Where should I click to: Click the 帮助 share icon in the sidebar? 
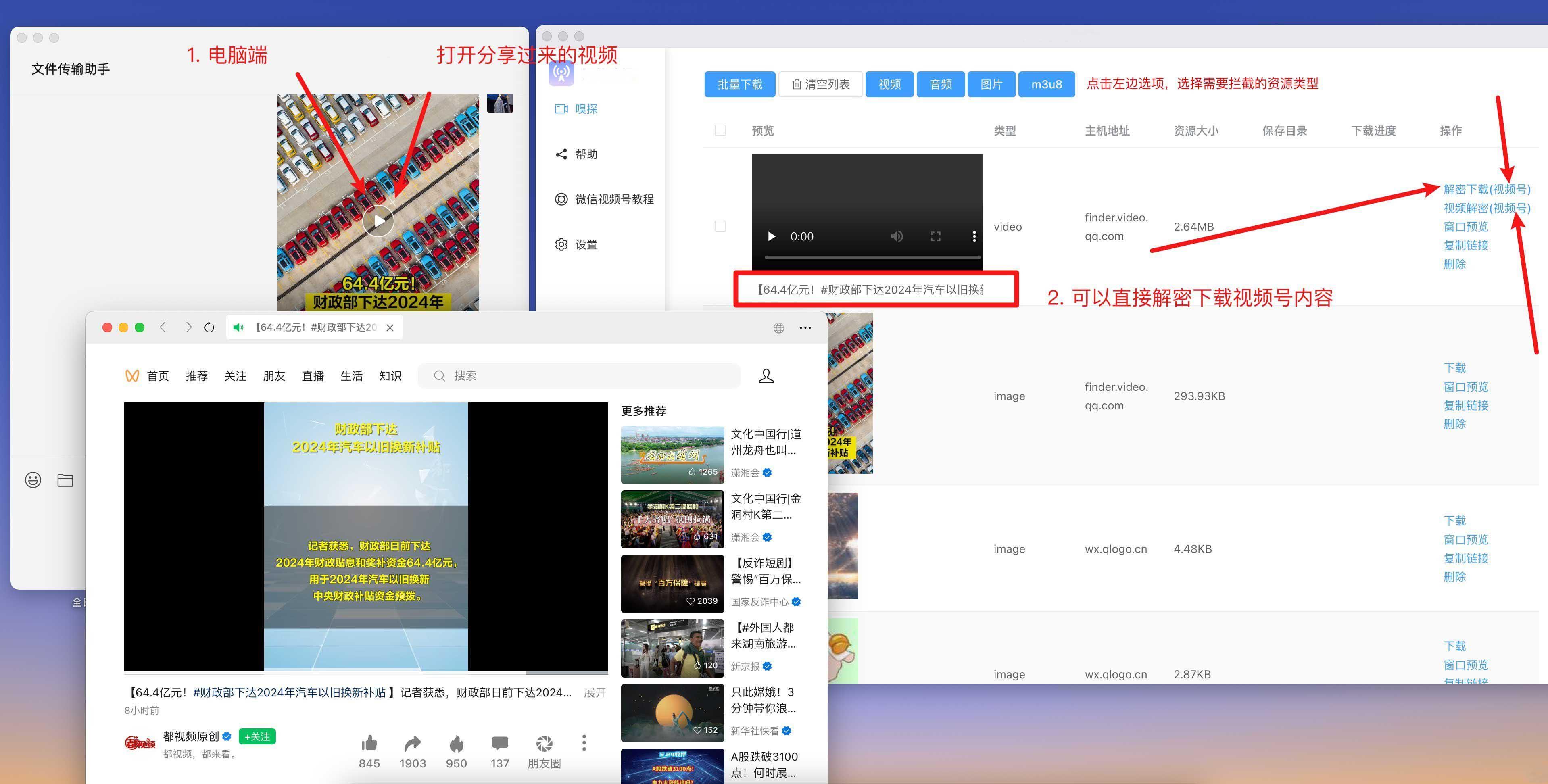(x=561, y=154)
